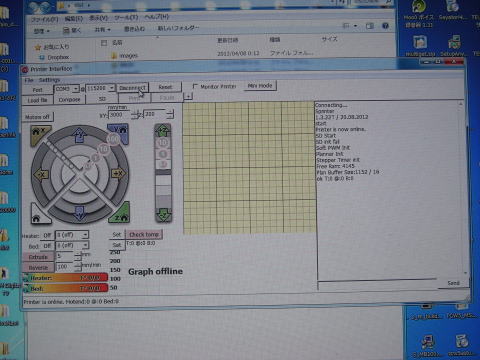The height and width of the screenshot is (360, 480).
Task: Click the Check temp button
Action: [144, 234]
